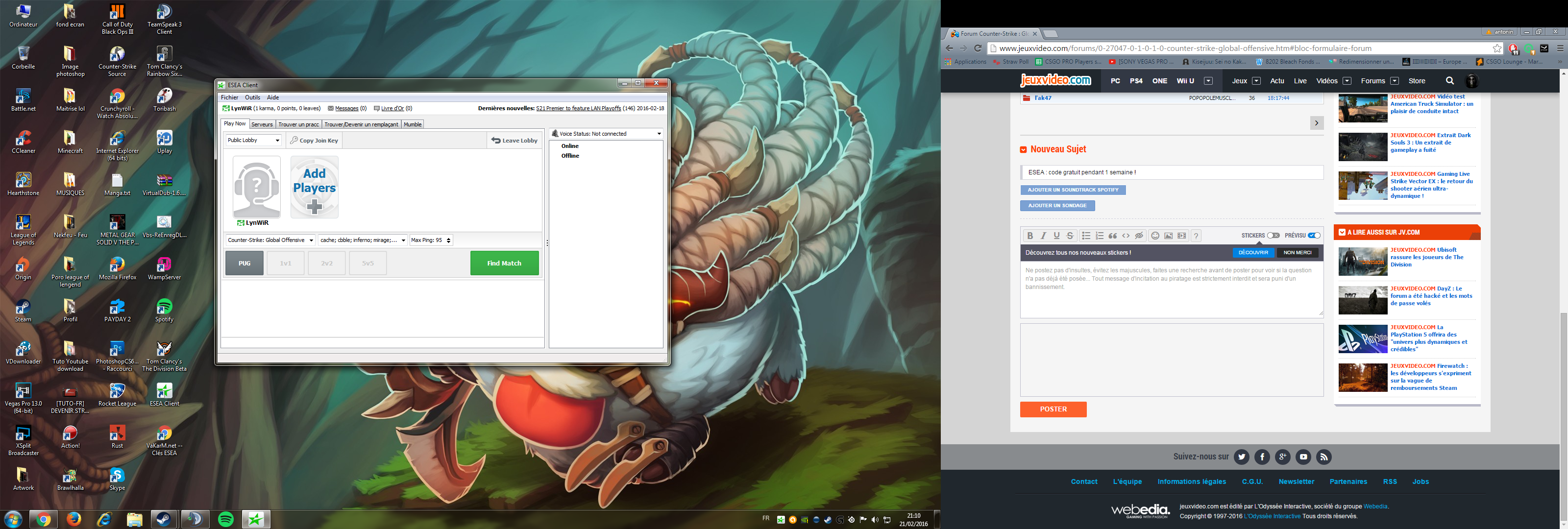Expand the Counter-Strike: Global Offensive game dropdown
This screenshot has height=529, width=1568.
coord(269,240)
